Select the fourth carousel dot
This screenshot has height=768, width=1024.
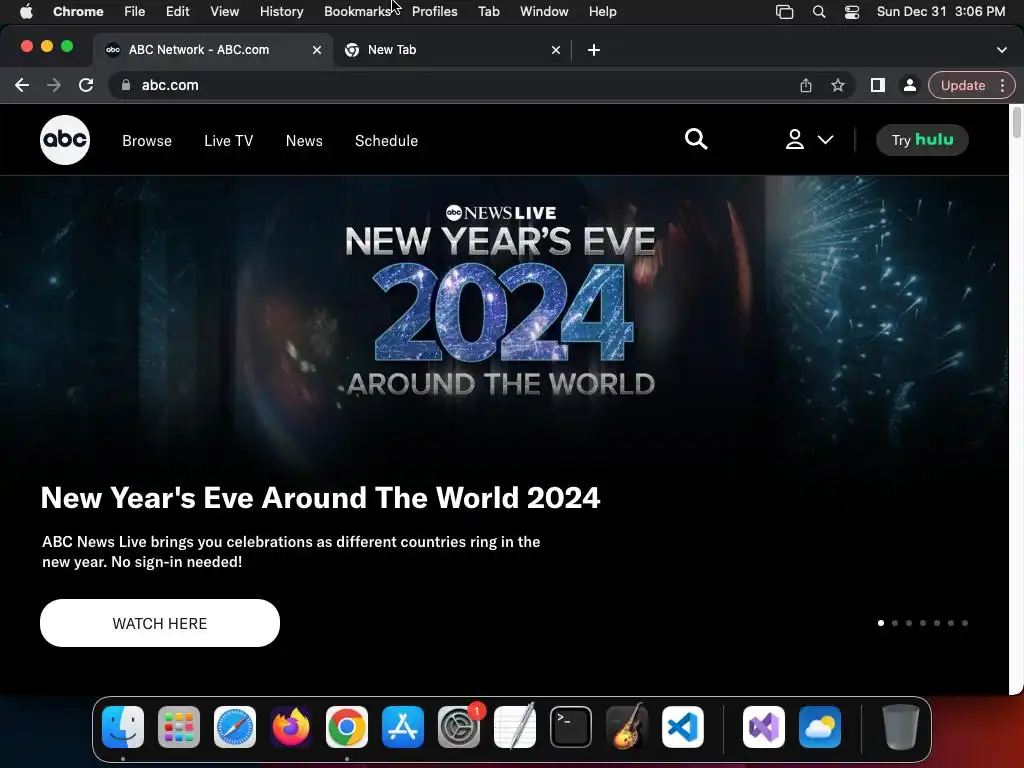coord(923,623)
